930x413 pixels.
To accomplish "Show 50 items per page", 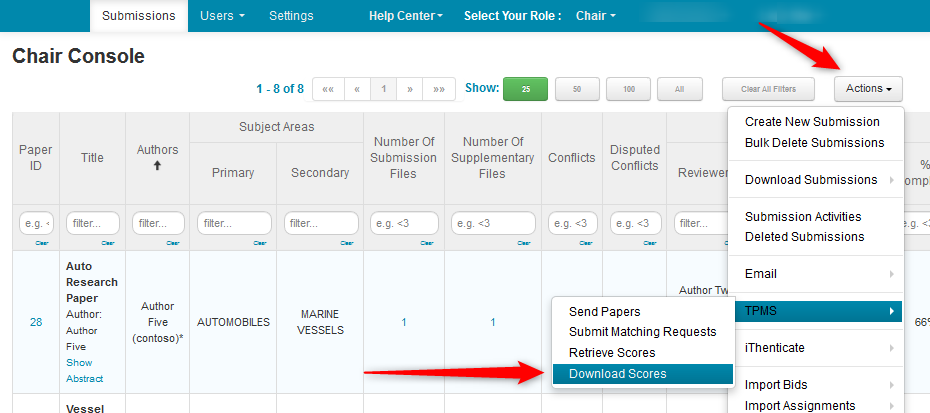I will [577, 89].
